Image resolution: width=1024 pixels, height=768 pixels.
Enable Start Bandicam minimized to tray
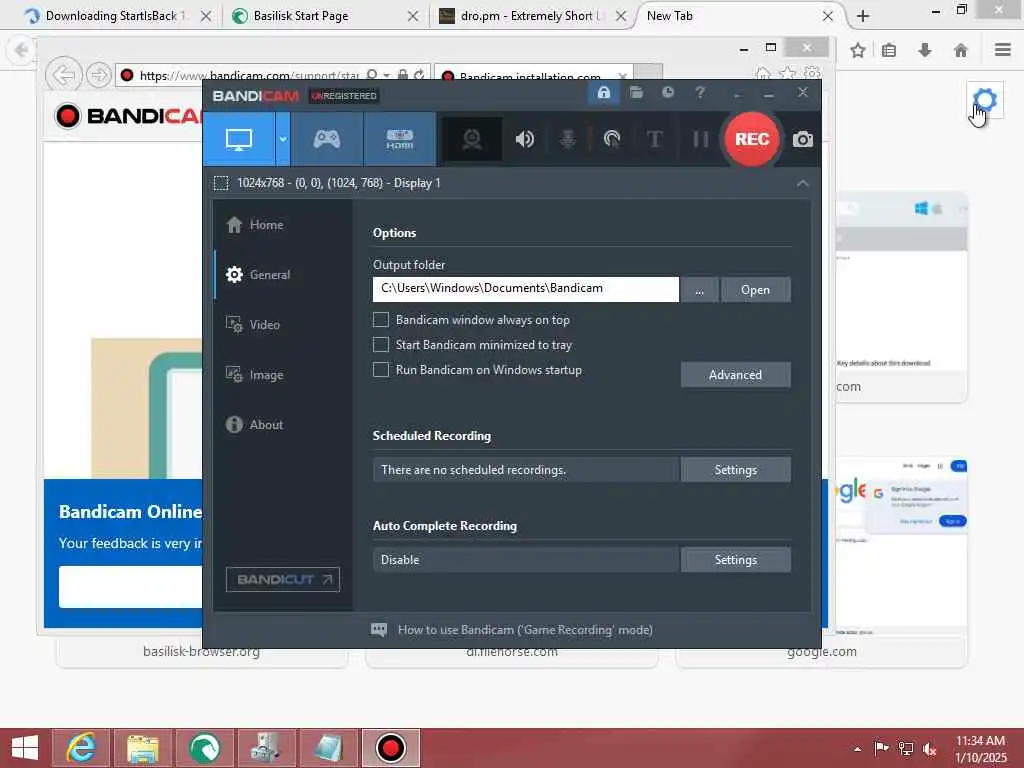tap(381, 344)
